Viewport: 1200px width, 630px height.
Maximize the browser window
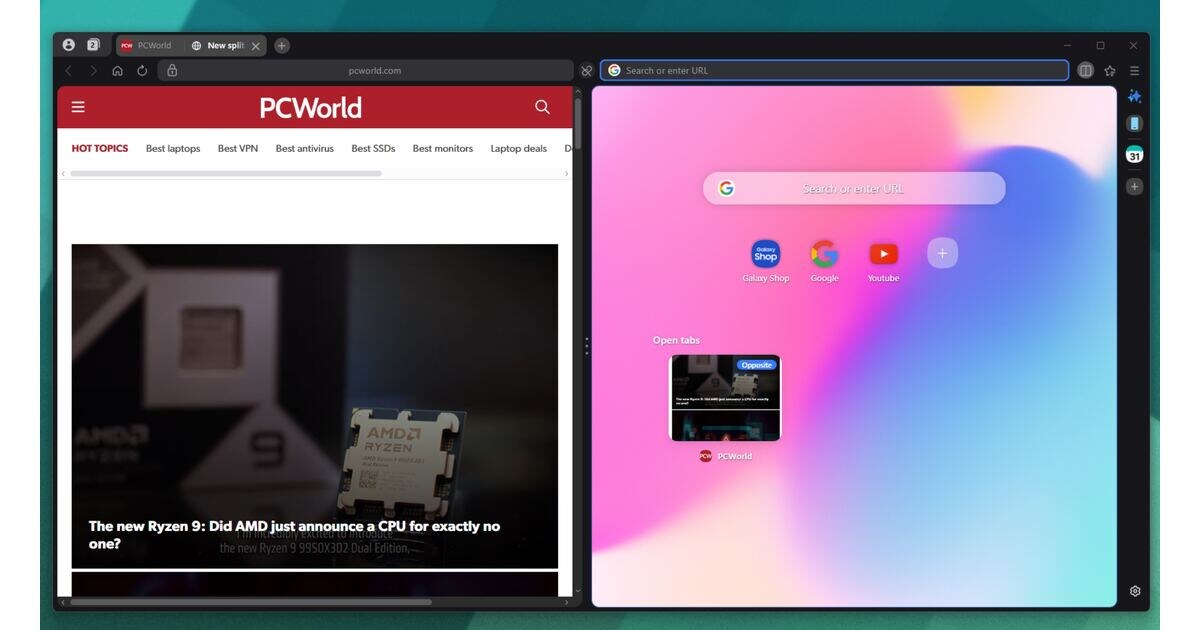click(1100, 45)
